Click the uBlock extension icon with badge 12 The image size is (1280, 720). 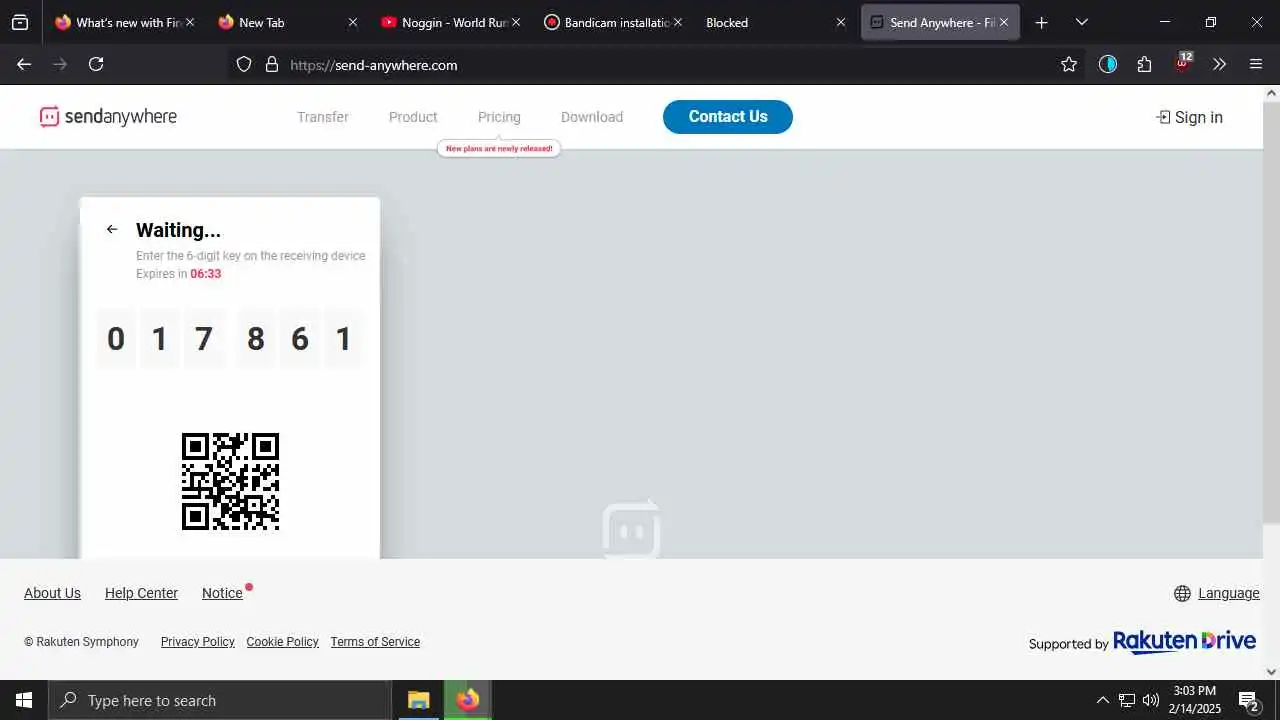[x=1183, y=63]
